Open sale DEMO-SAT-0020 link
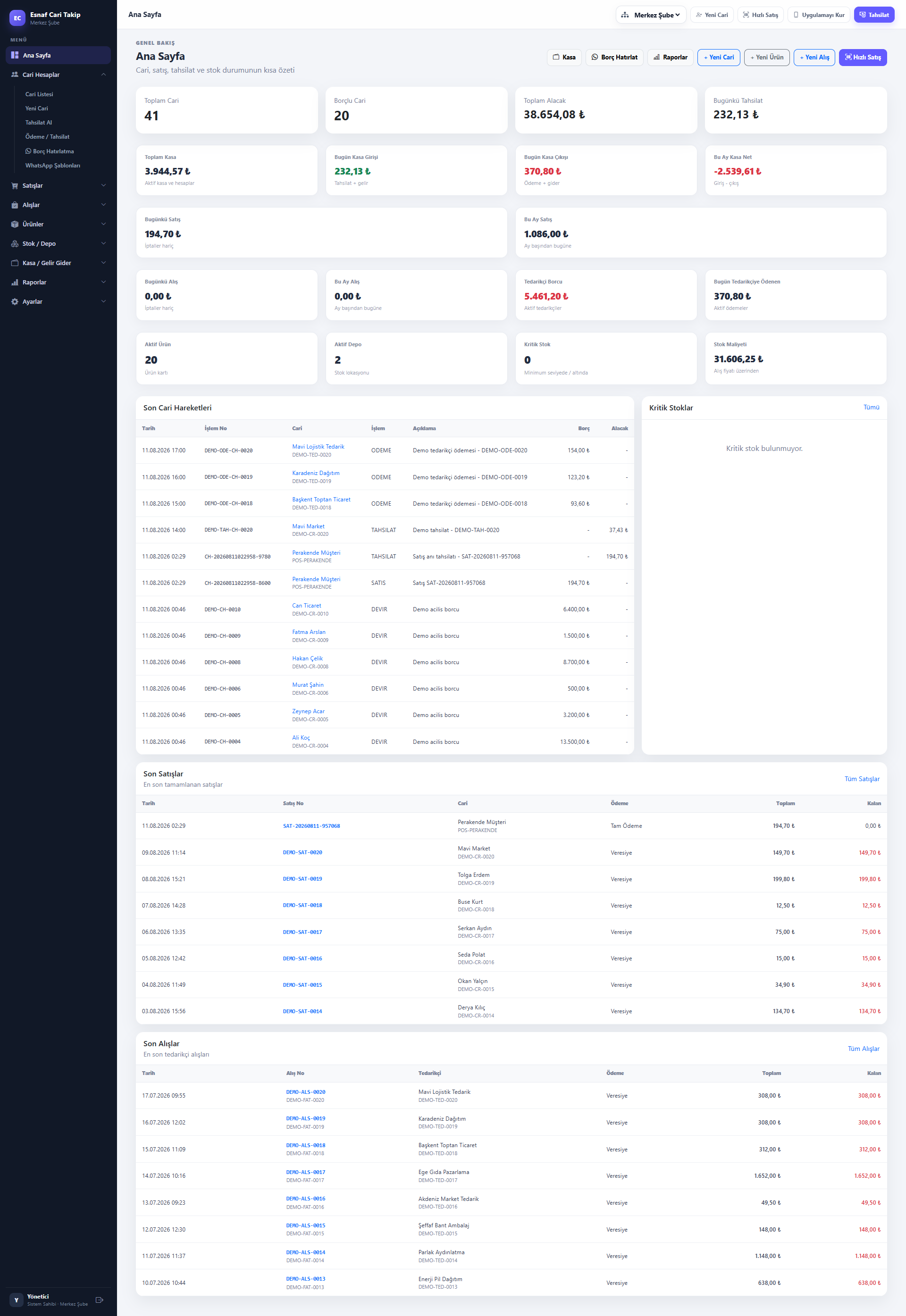906x1316 pixels. coord(302,852)
